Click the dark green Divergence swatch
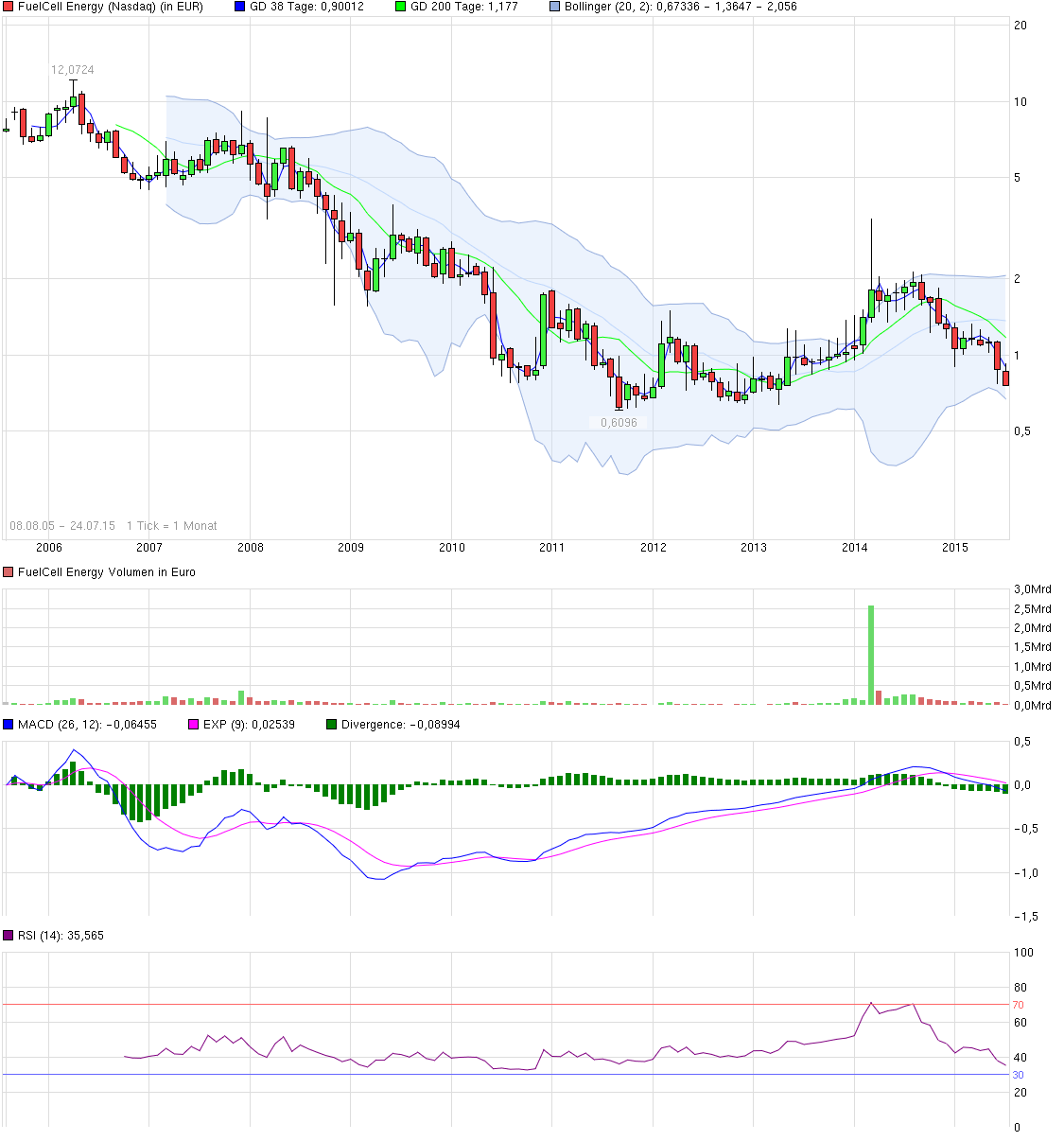Screen dimensions: 1064x1141 331,725
